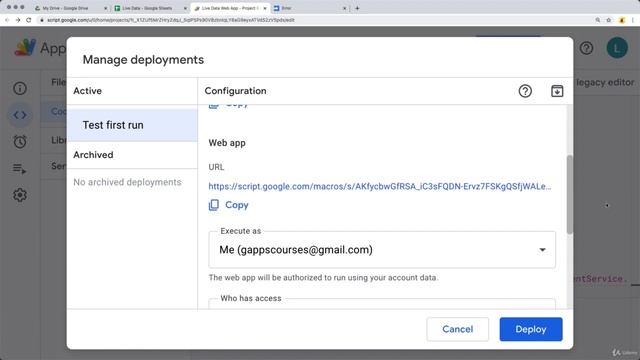
Task: Click the Deploy button
Action: (531, 329)
